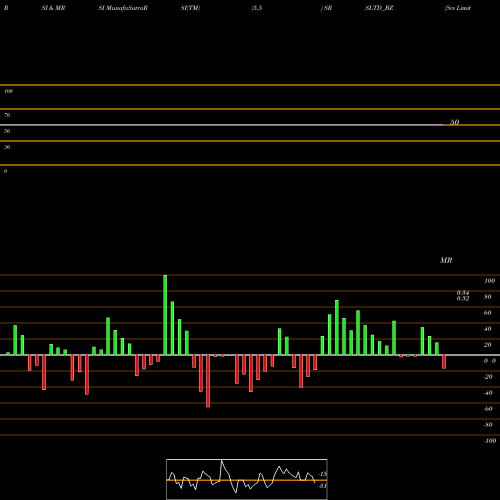Click the 'SI(TM)' header label

190,8
